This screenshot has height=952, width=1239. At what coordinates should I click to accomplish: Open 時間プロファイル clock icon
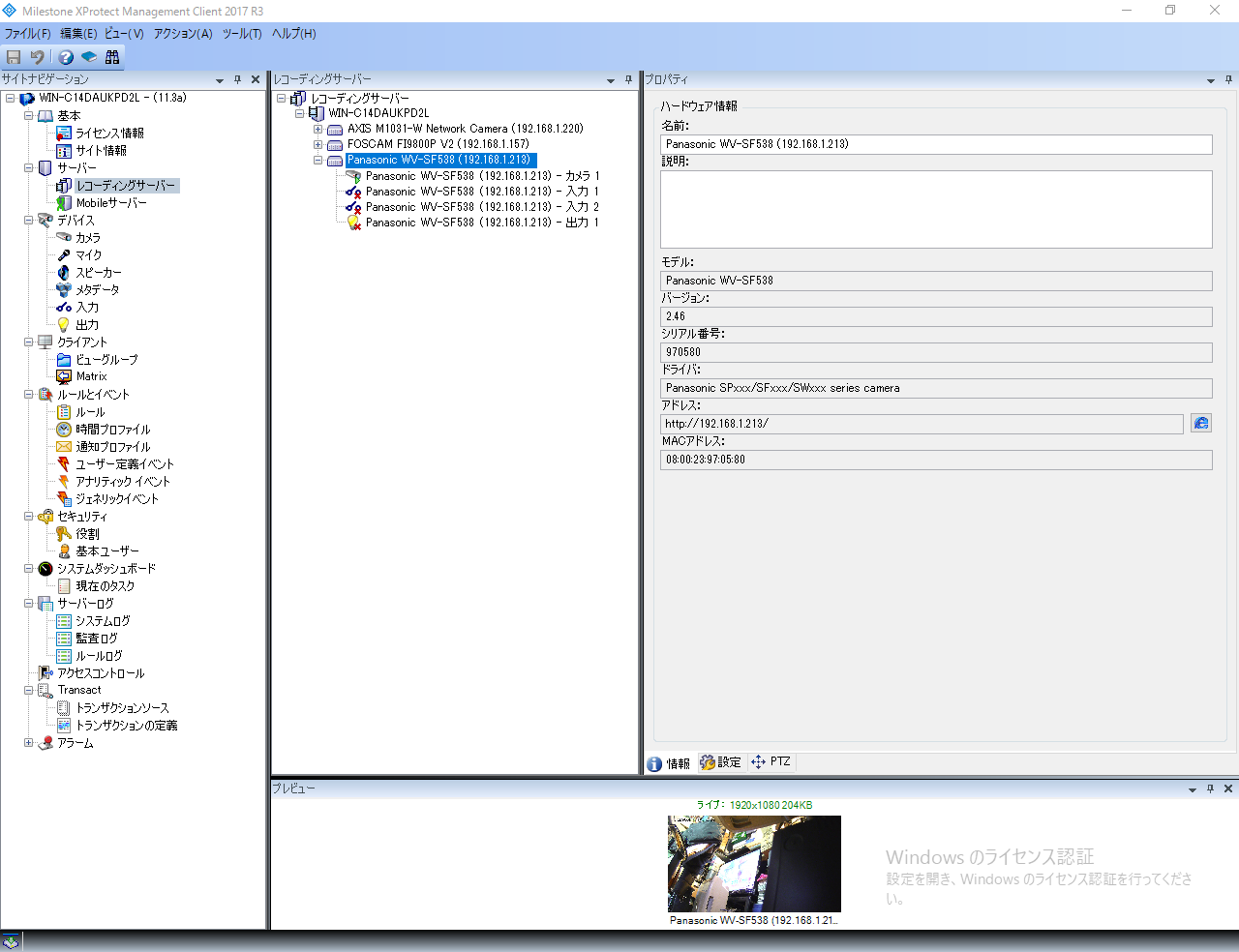[x=64, y=429]
